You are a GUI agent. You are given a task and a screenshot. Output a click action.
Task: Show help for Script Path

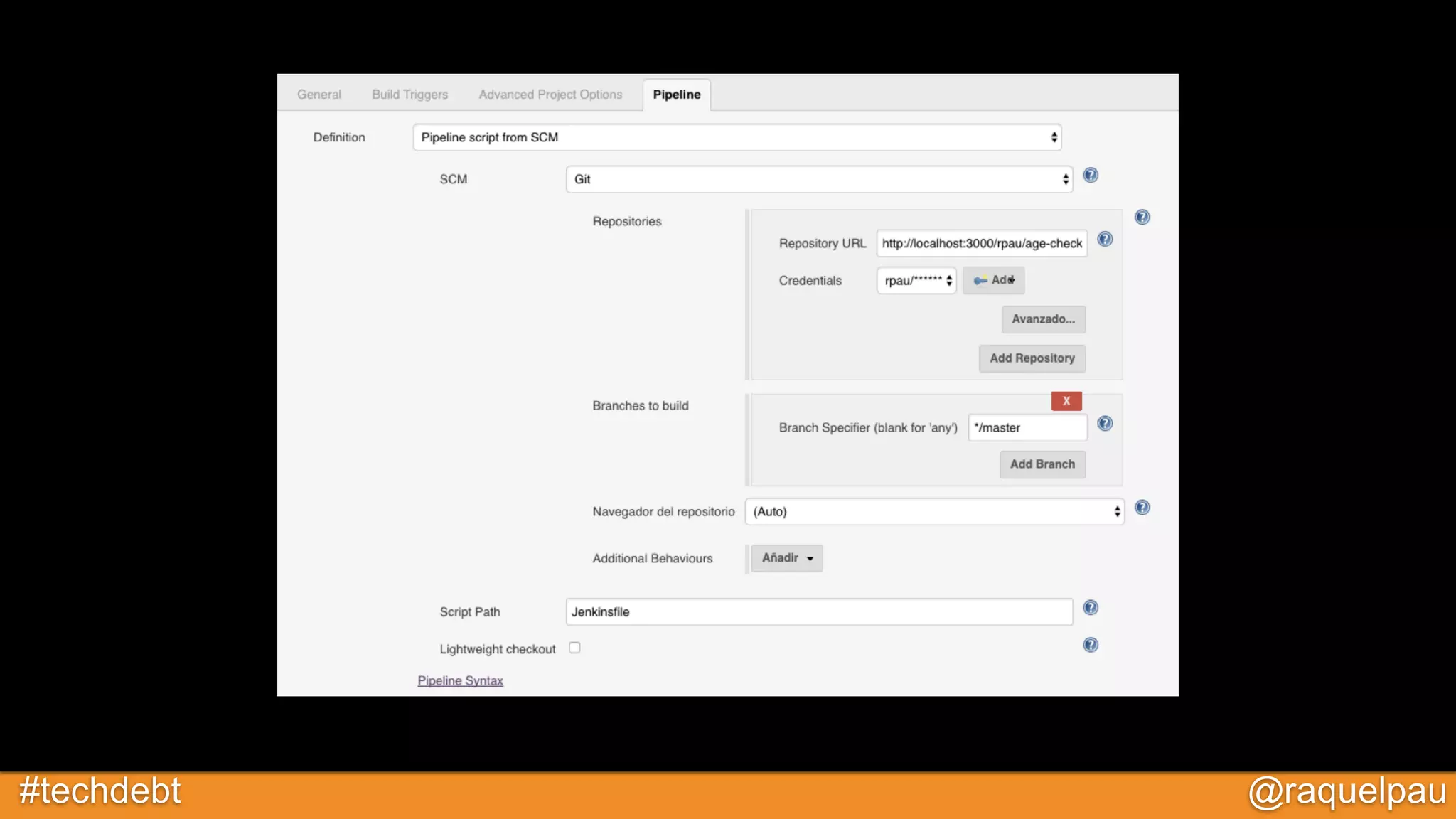[x=1090, y=608]
